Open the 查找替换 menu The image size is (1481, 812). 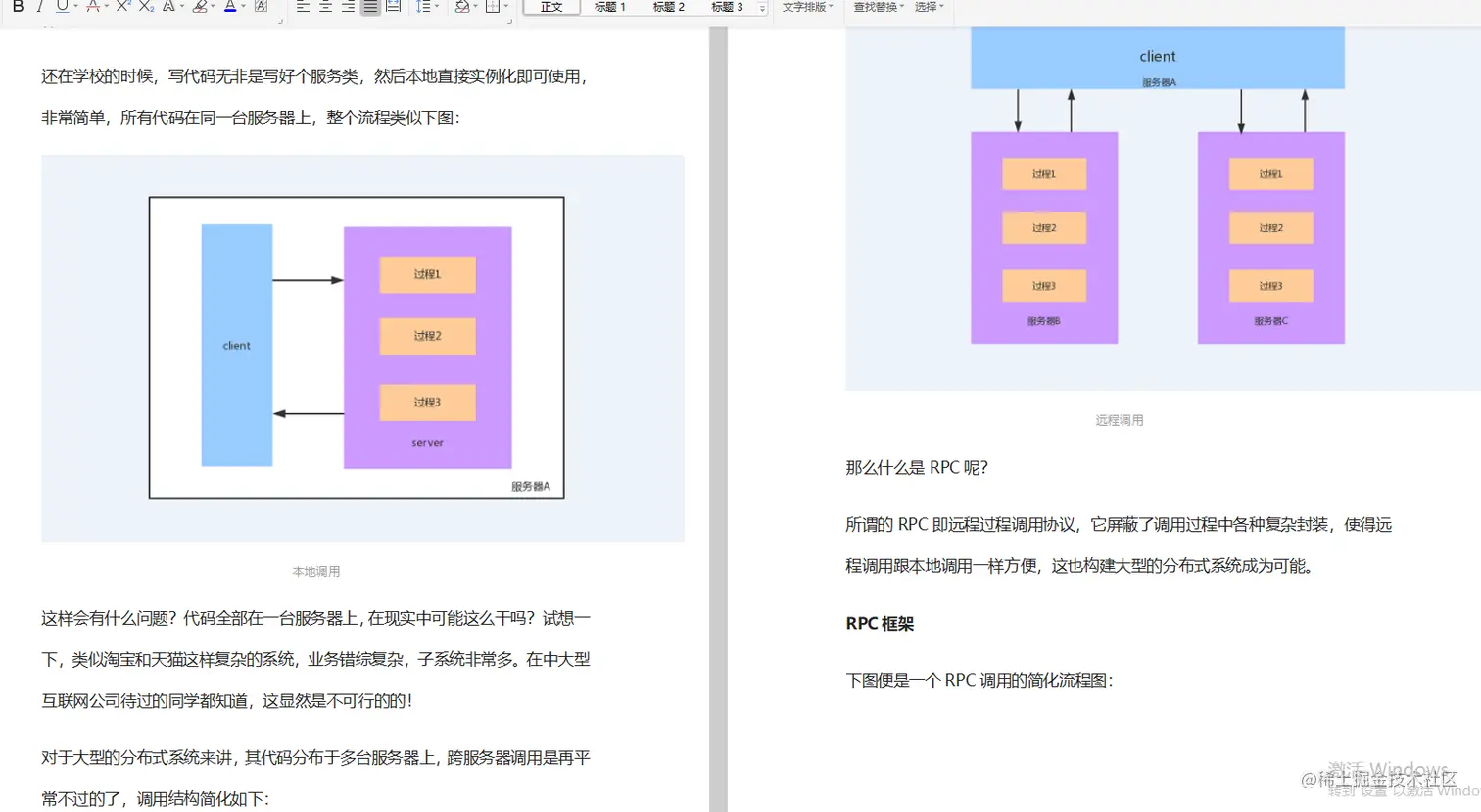(875, 7)
